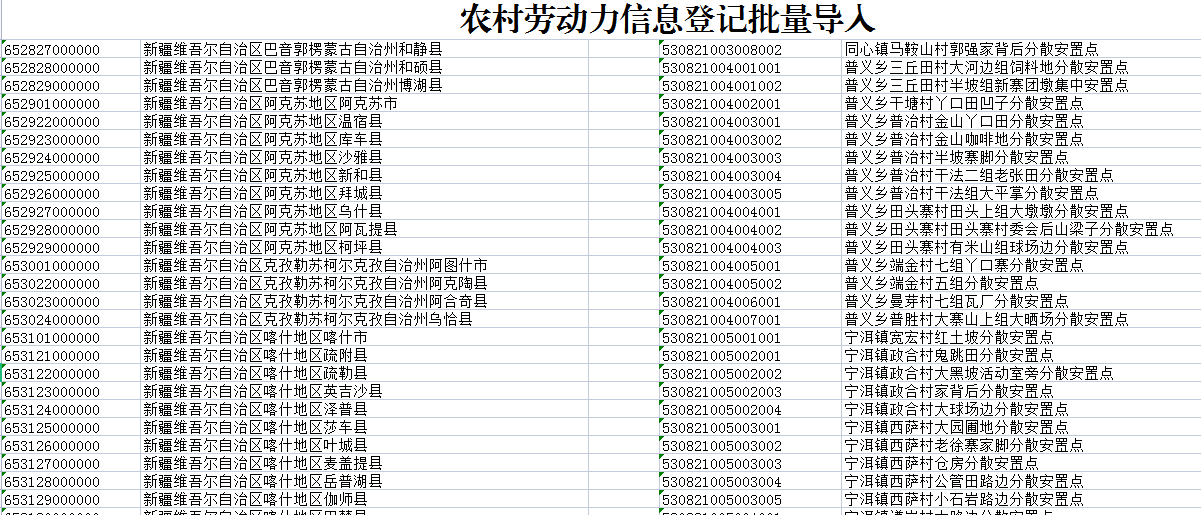
Task: Select cell with code 530821004002001
Action: pyautogui.click(x=750, y=104)
